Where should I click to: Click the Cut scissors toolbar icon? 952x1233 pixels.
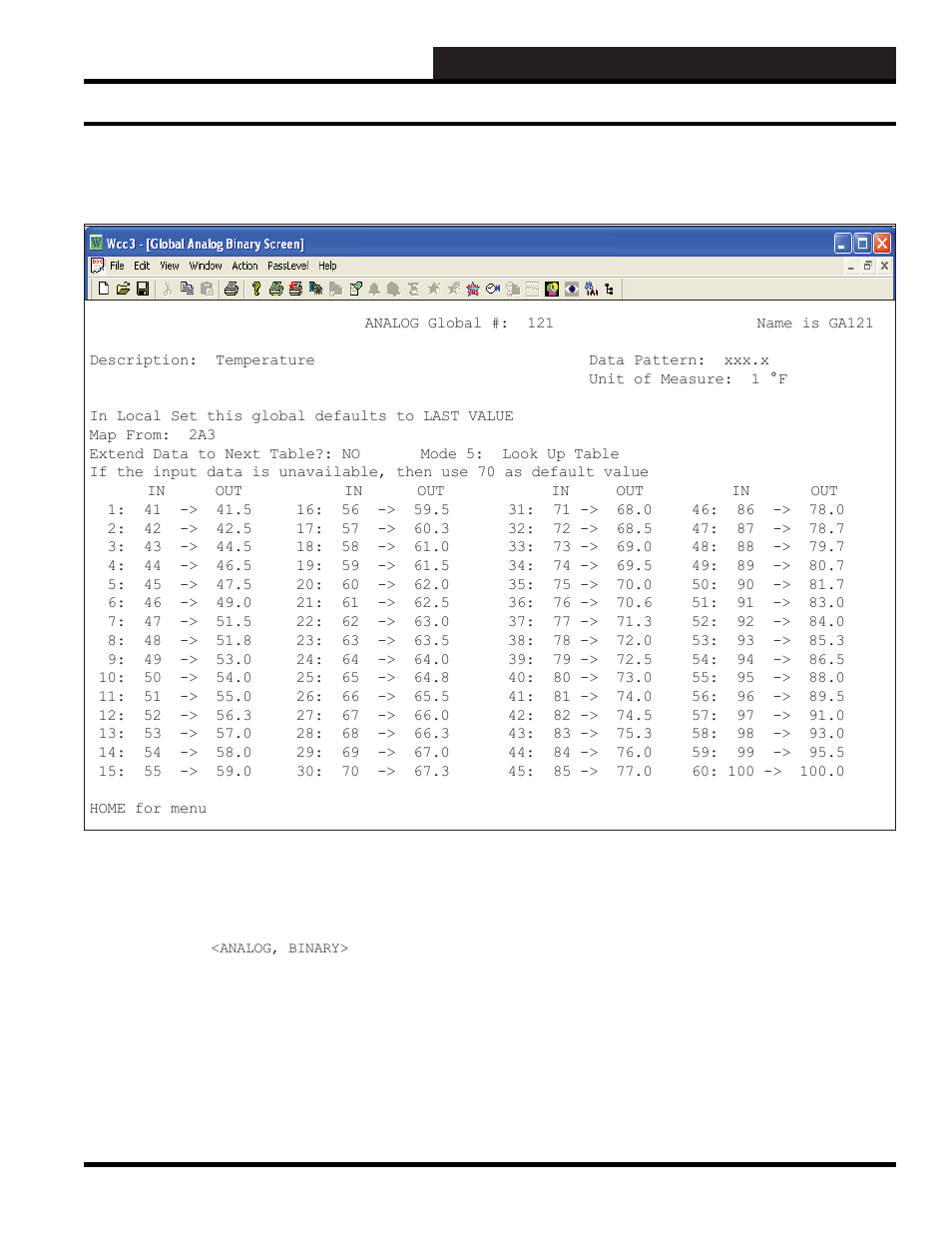167,289
